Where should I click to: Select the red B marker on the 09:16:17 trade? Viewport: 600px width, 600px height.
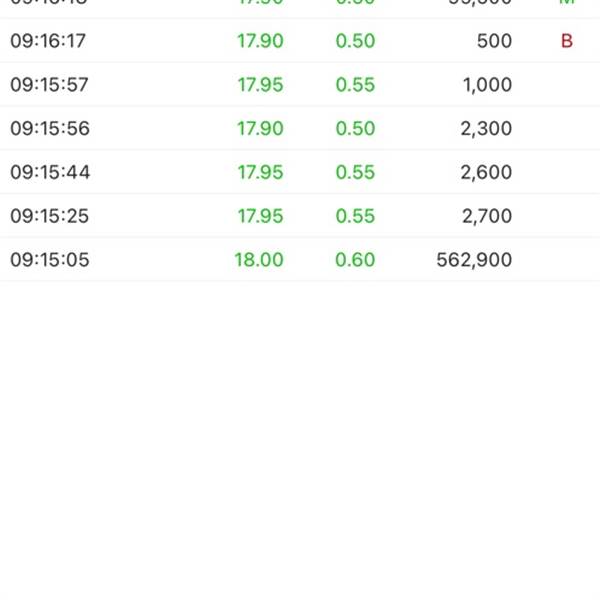pos(567,41)
